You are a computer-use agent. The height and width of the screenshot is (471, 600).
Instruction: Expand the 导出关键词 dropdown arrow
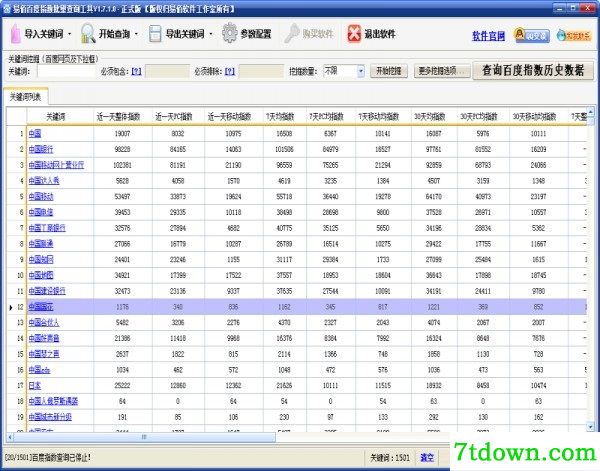coord(211,34)
